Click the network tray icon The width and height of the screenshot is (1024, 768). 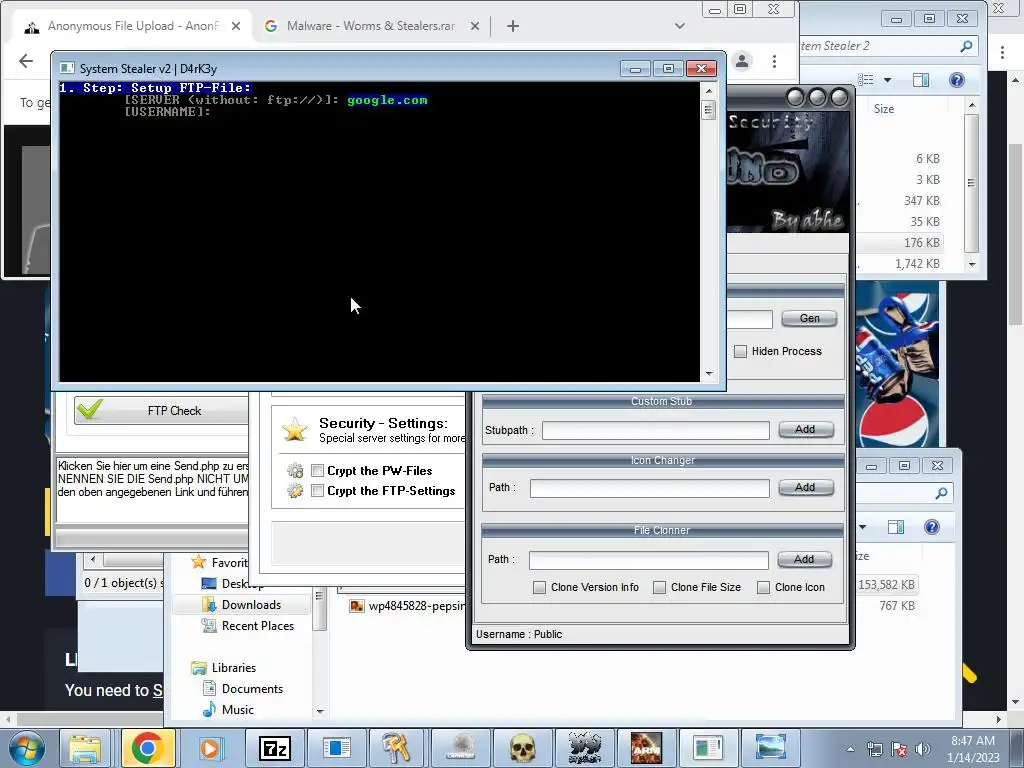[x=874, y=749]
